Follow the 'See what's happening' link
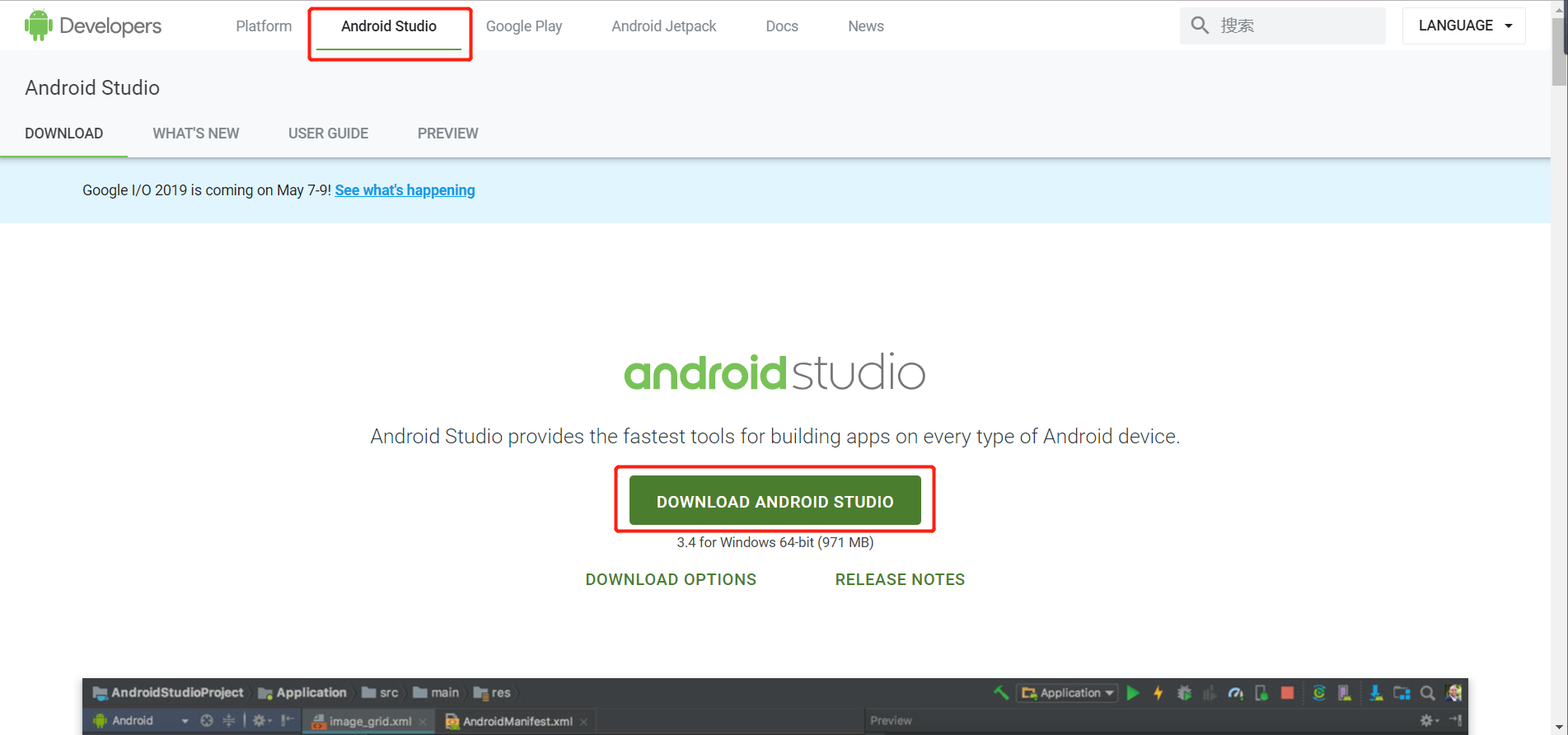This screenshot has width=1568, height=735. [405, 190]
